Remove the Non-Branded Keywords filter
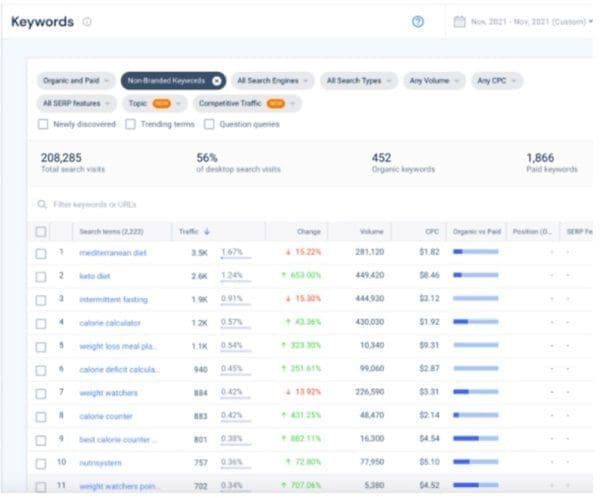 click(216, 80)
